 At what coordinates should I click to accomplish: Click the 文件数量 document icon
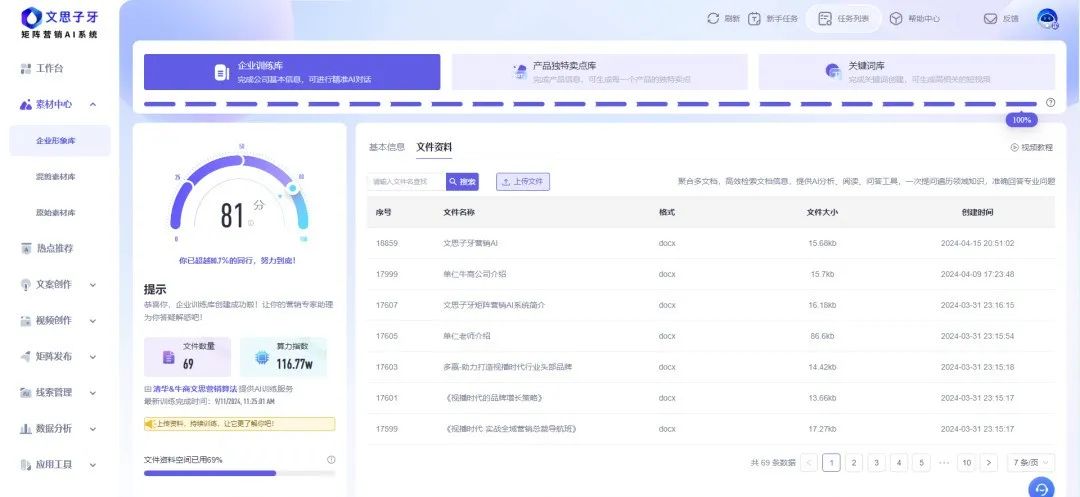point(169,357)
